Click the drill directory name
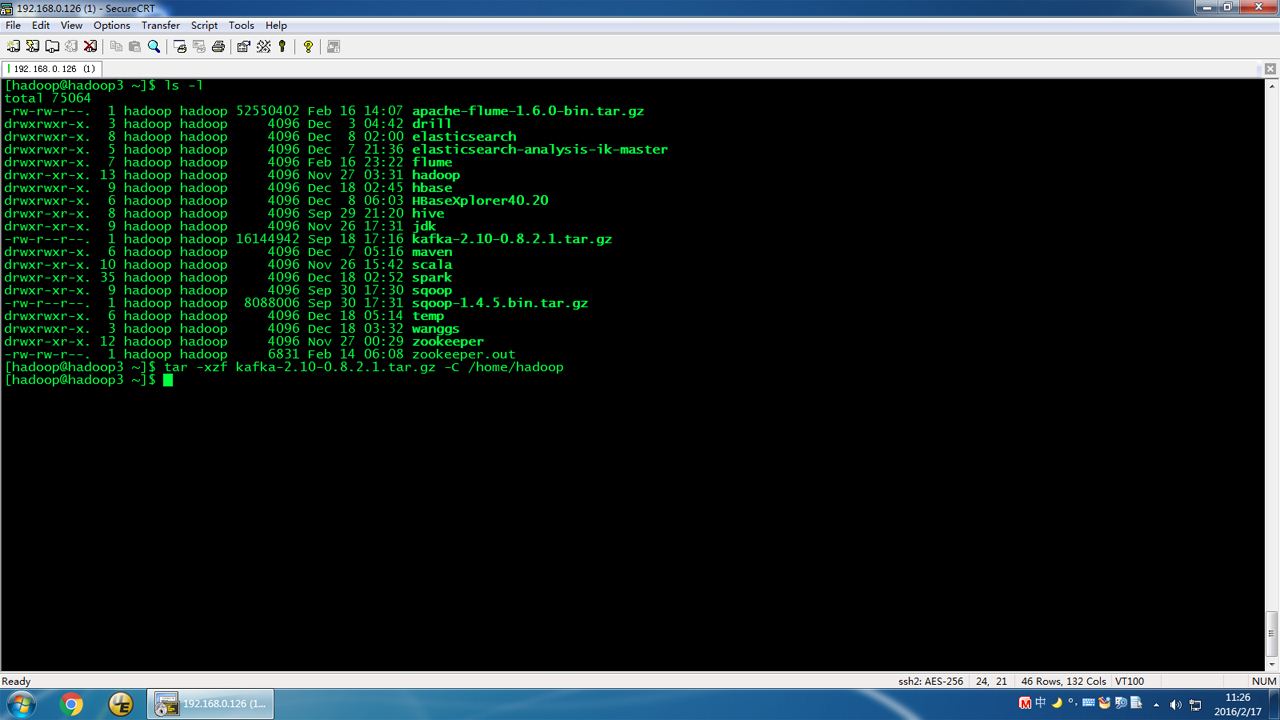This screenshot has height=720, width=1280. (x=432, y=124)
